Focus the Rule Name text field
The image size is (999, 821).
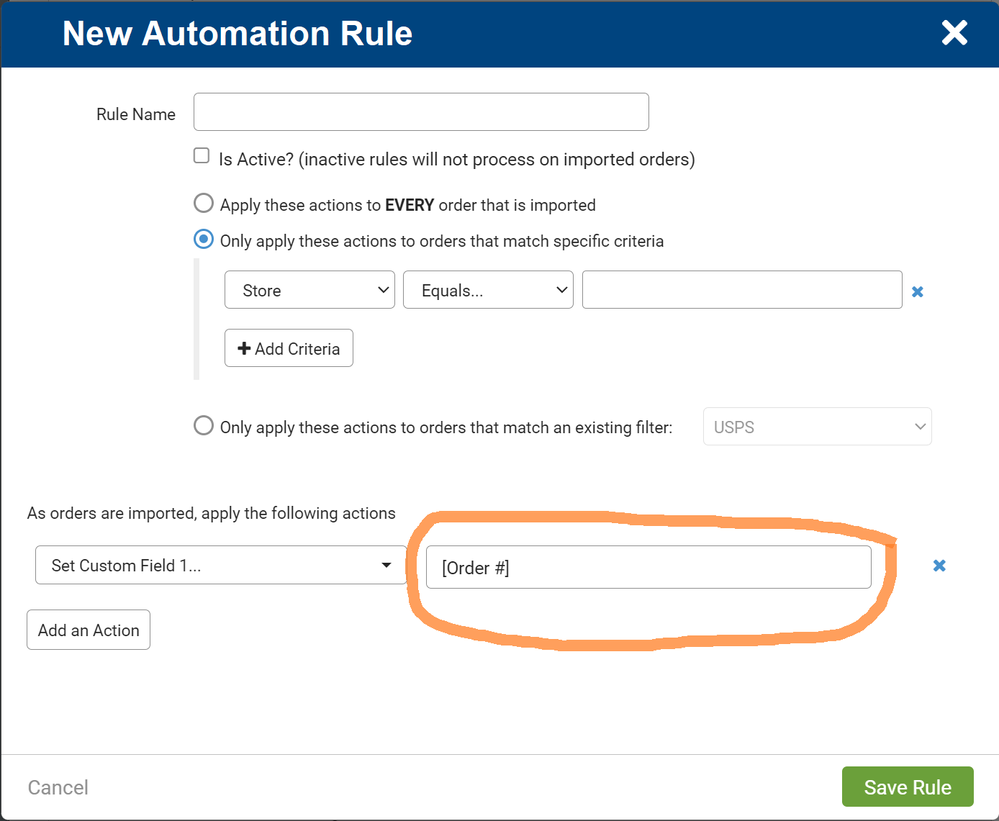[x=421, y=112]
